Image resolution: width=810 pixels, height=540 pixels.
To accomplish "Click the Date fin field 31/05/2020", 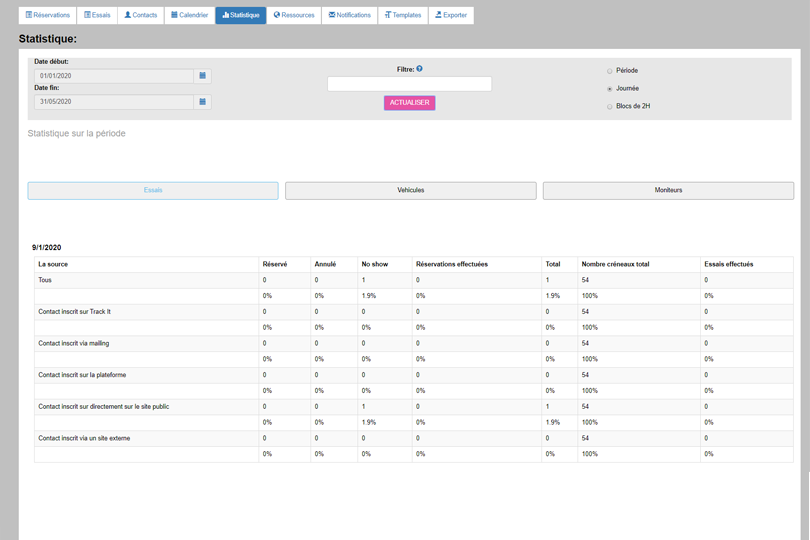I will tap(114, 102).
